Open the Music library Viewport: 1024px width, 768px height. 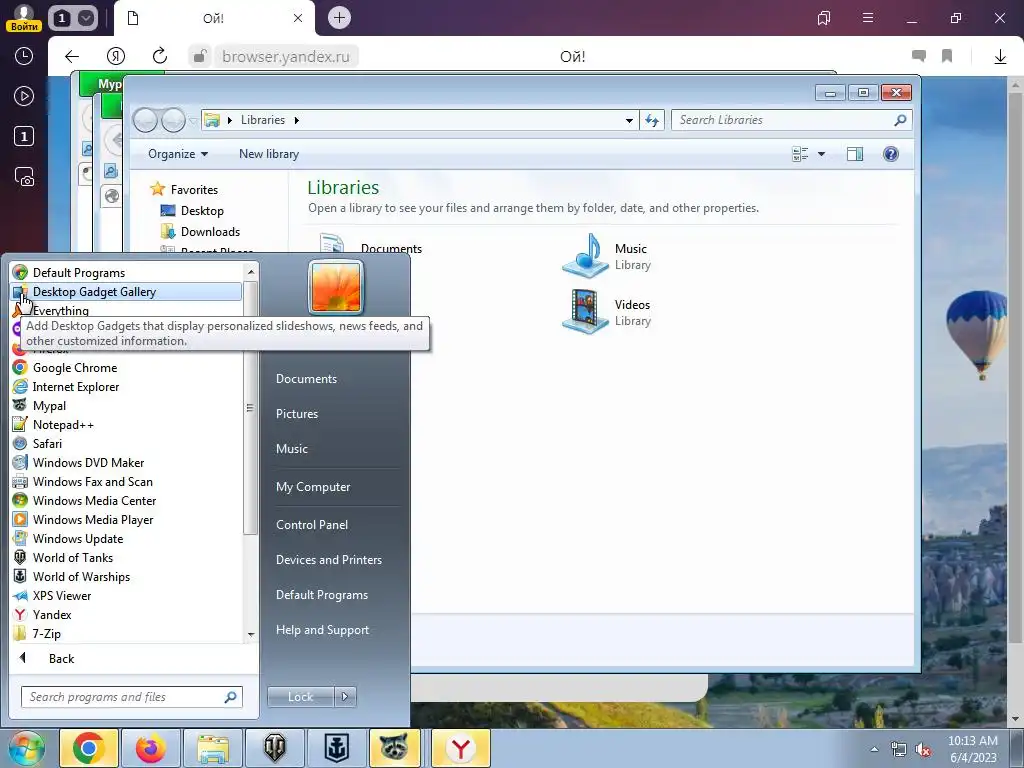pyautogui.click(x=607, y=256)
